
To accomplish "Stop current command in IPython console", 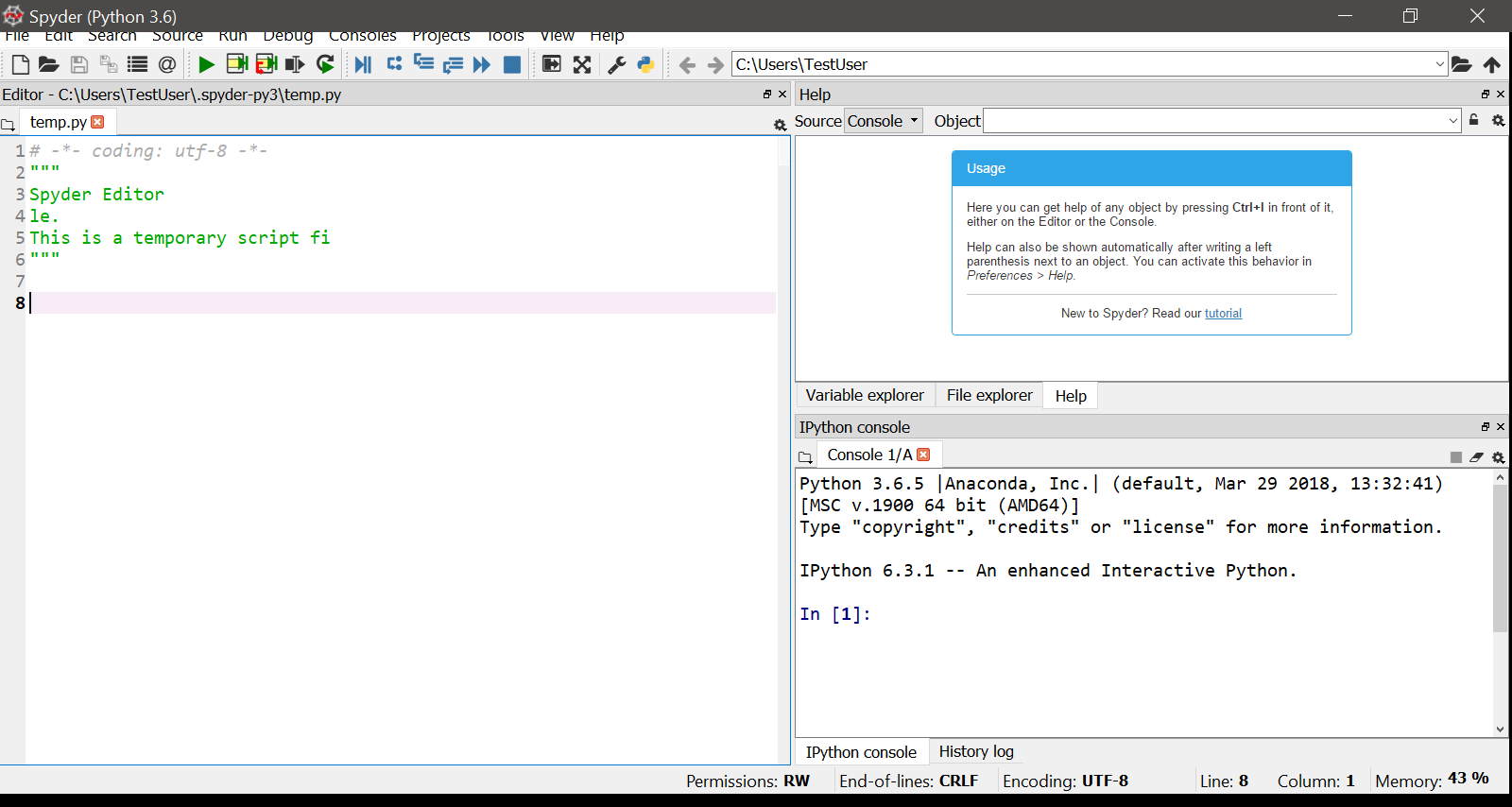I will [1456, 457].
